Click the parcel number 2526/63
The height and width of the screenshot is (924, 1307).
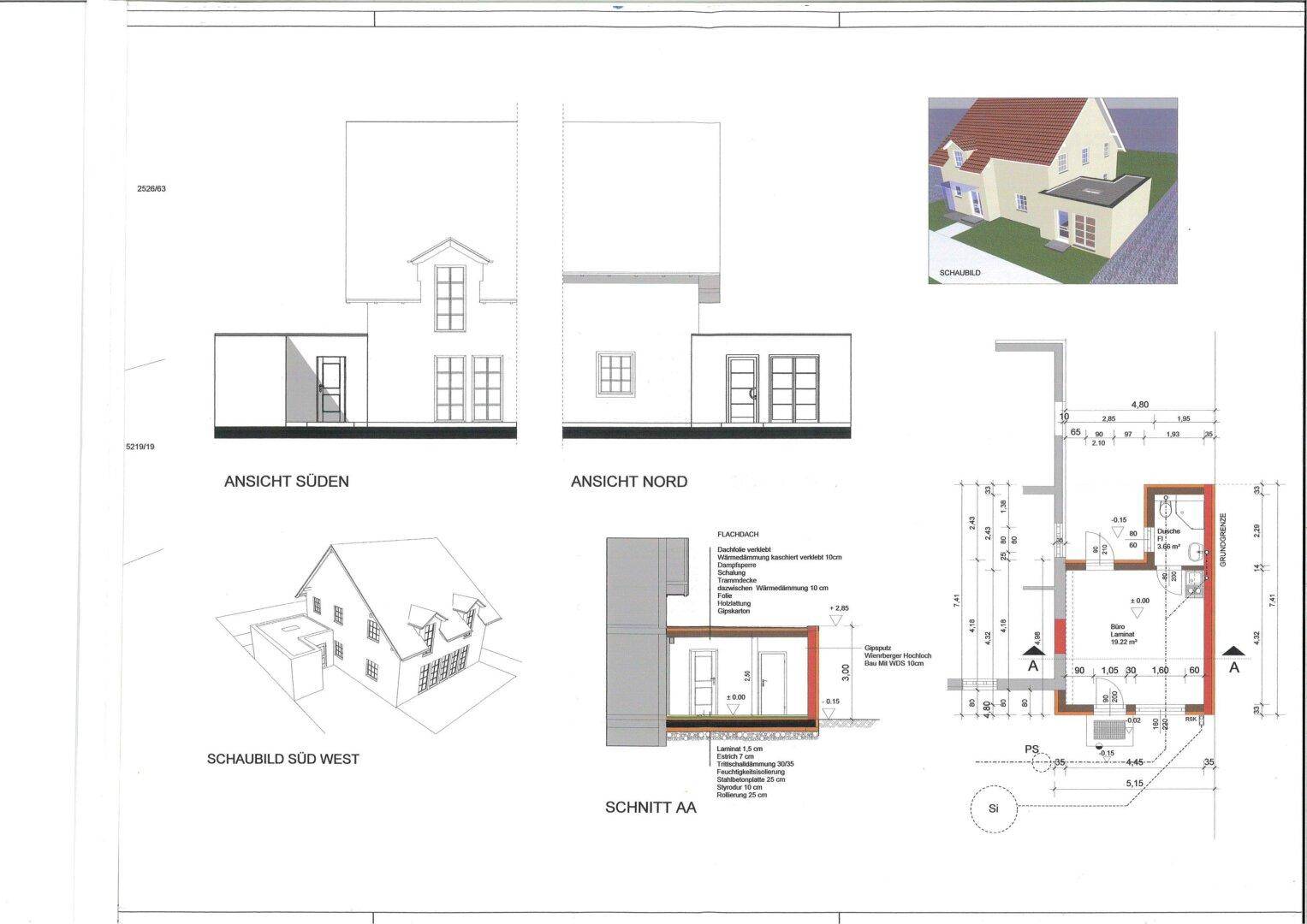coord(151,188)
